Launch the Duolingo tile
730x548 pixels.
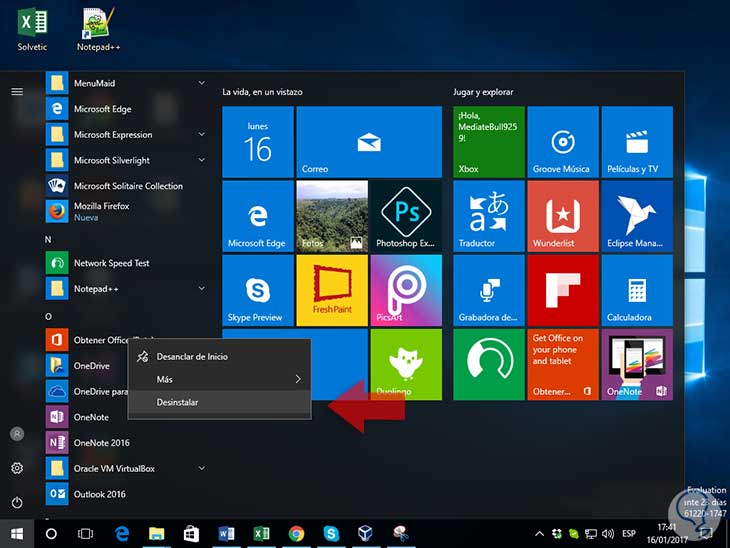click(x=406, y=364)
